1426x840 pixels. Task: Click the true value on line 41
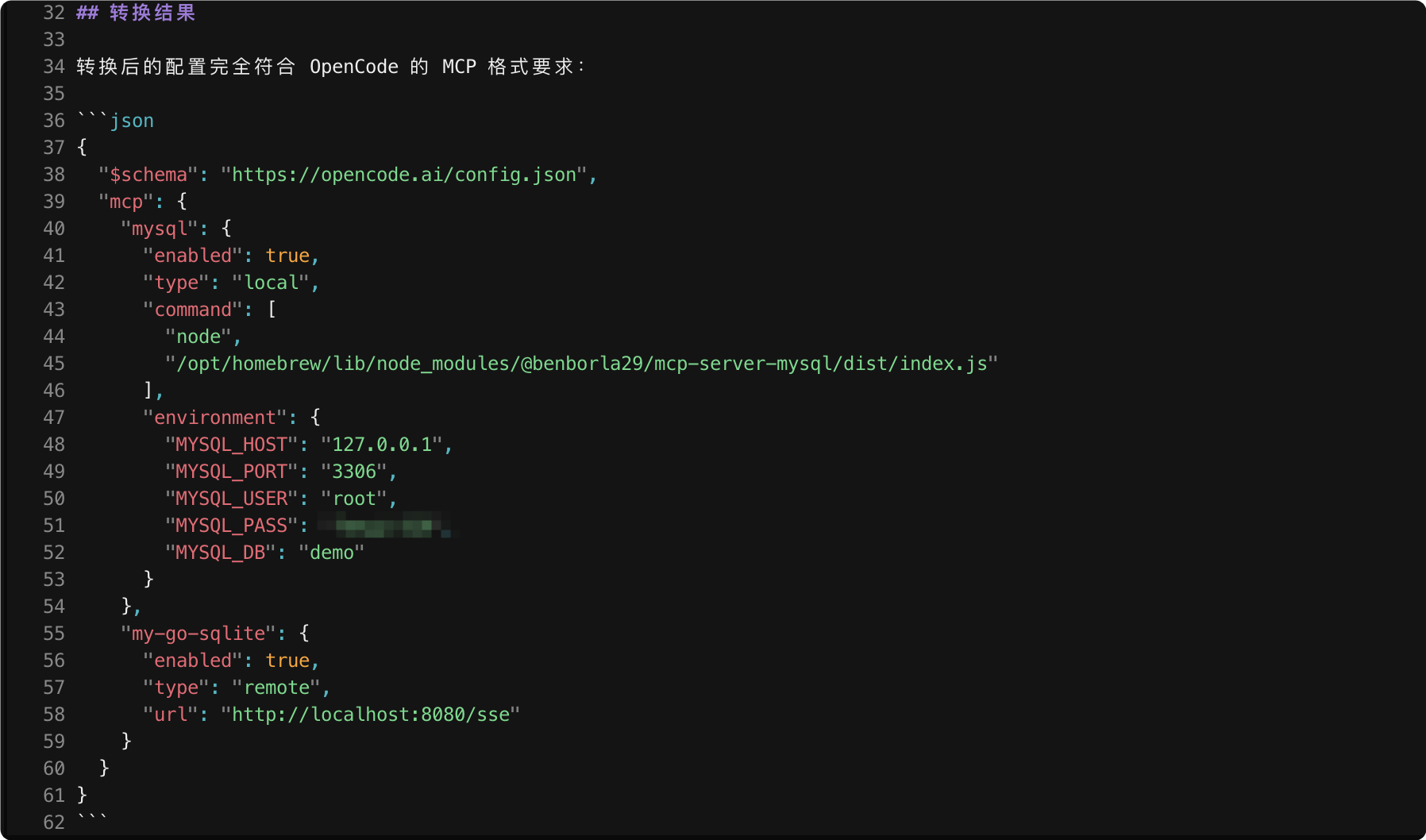[287, 256]
